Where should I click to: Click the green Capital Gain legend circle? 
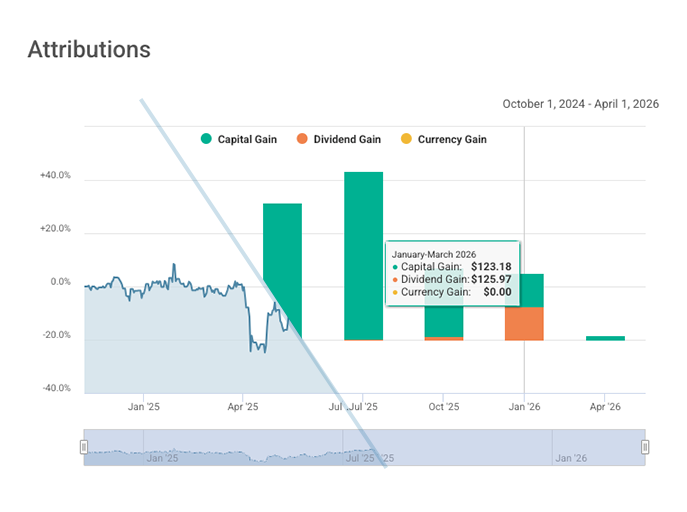207,139
